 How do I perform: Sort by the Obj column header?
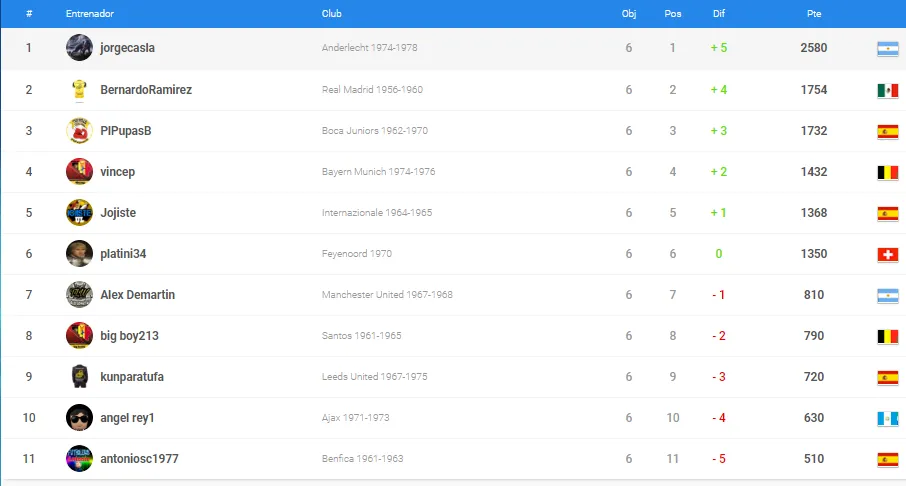point(629,13)
